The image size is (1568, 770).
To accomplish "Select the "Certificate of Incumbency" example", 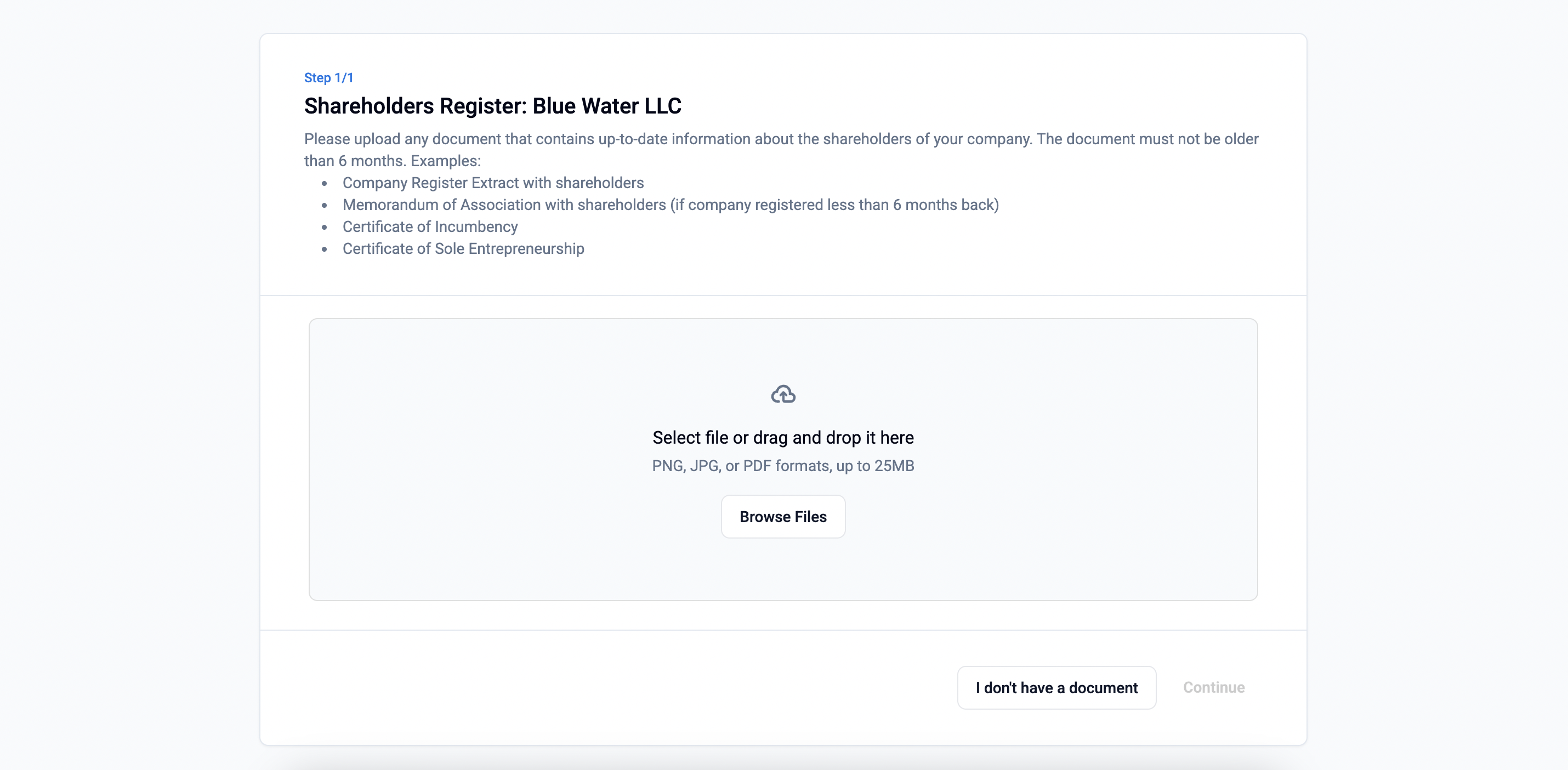I will [430, 227].
